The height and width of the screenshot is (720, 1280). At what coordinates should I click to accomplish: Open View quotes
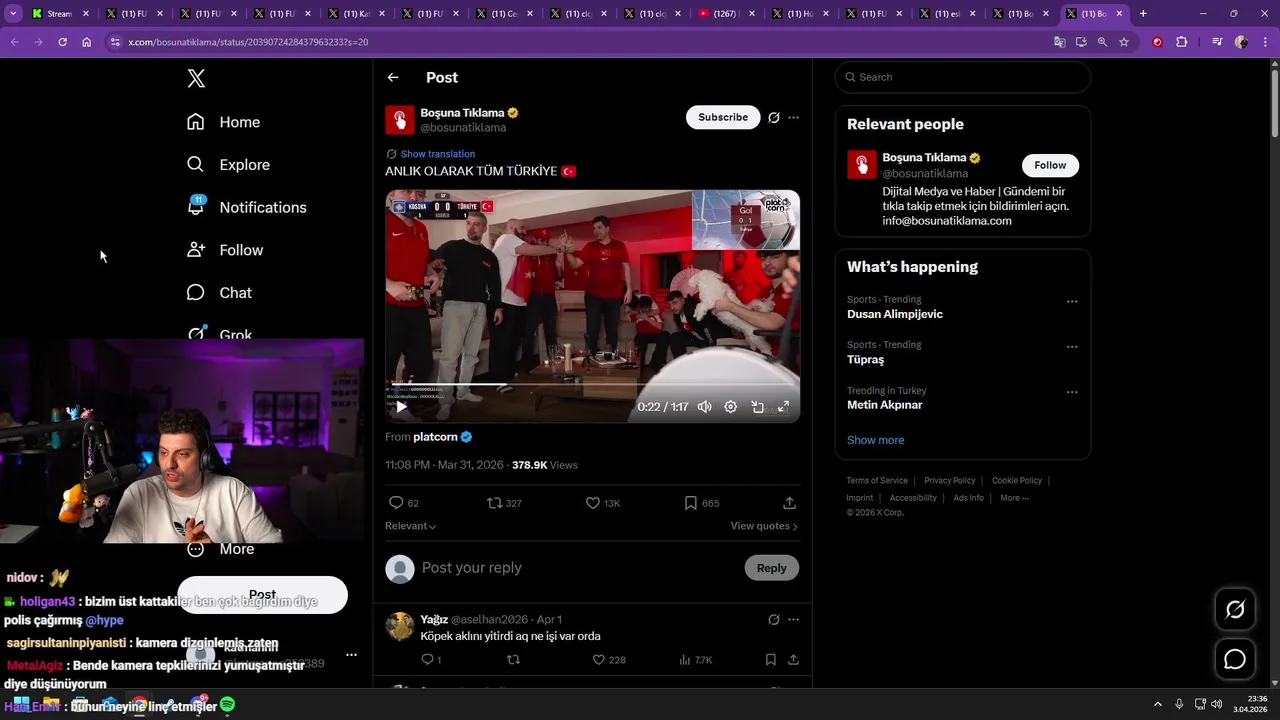(764, 526)
